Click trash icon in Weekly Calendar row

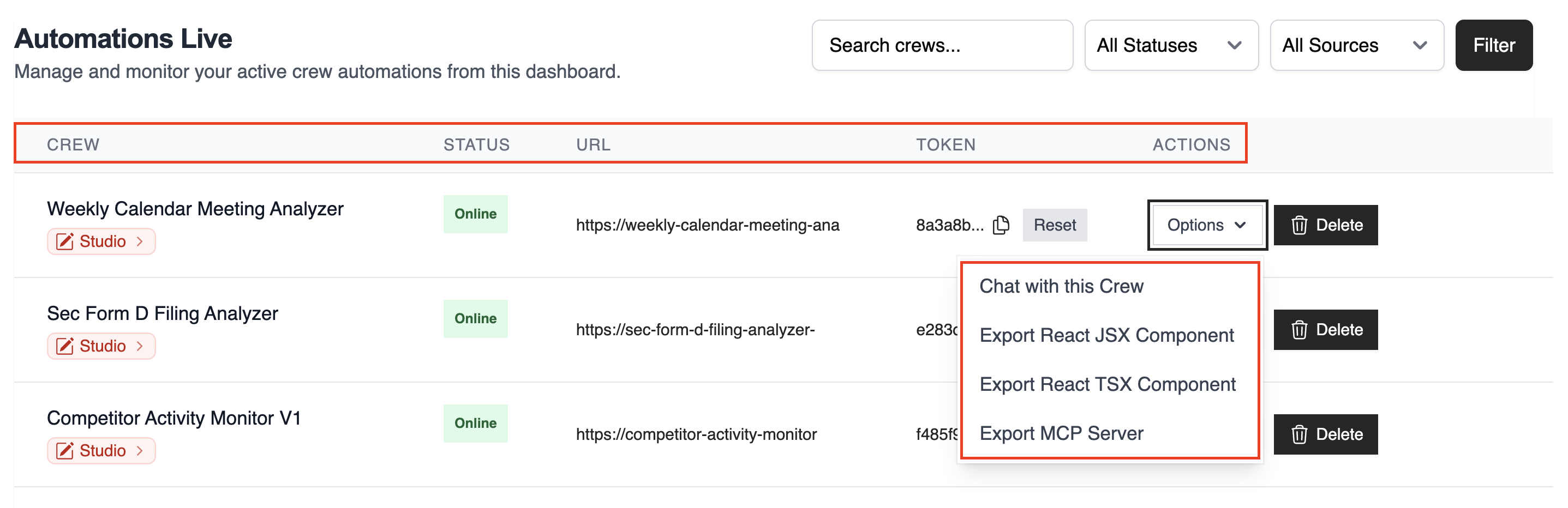point(1299,225)
